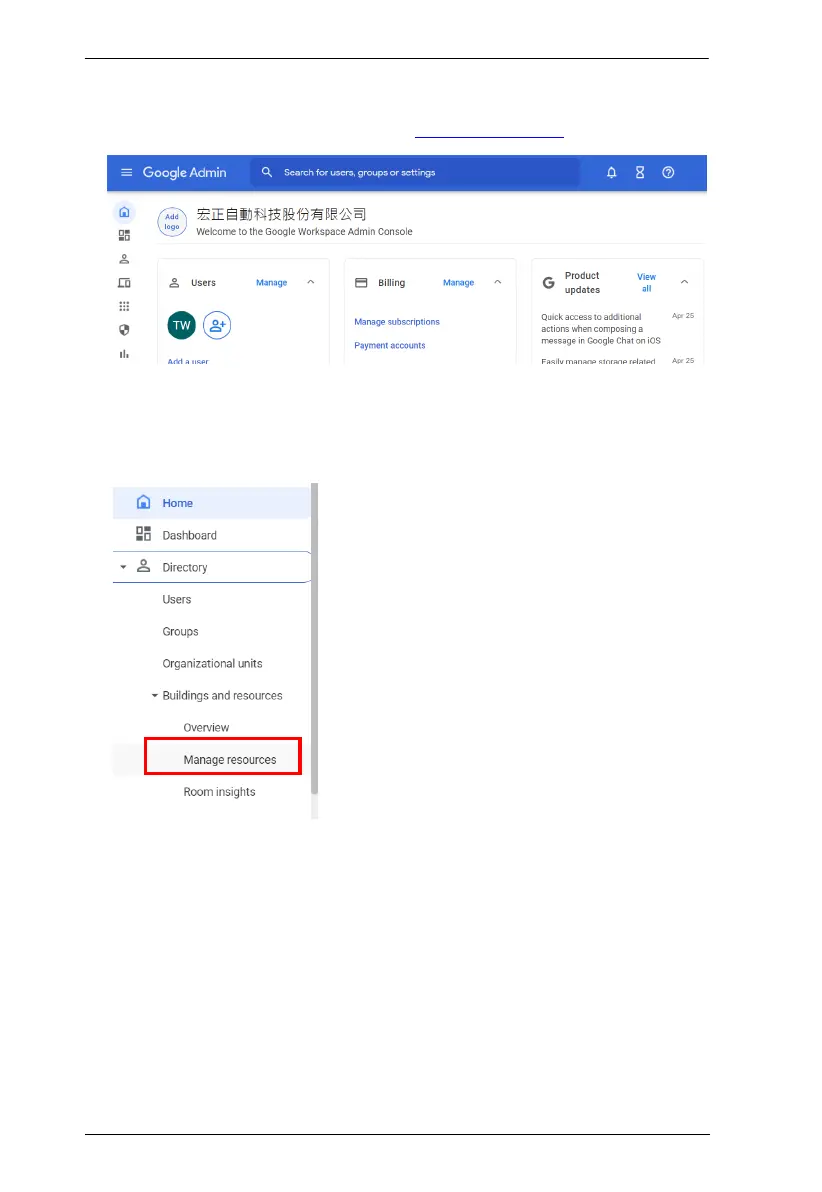Select Buildings and resources item
The height and width of the screenshot is (1192, 822).
222,696
